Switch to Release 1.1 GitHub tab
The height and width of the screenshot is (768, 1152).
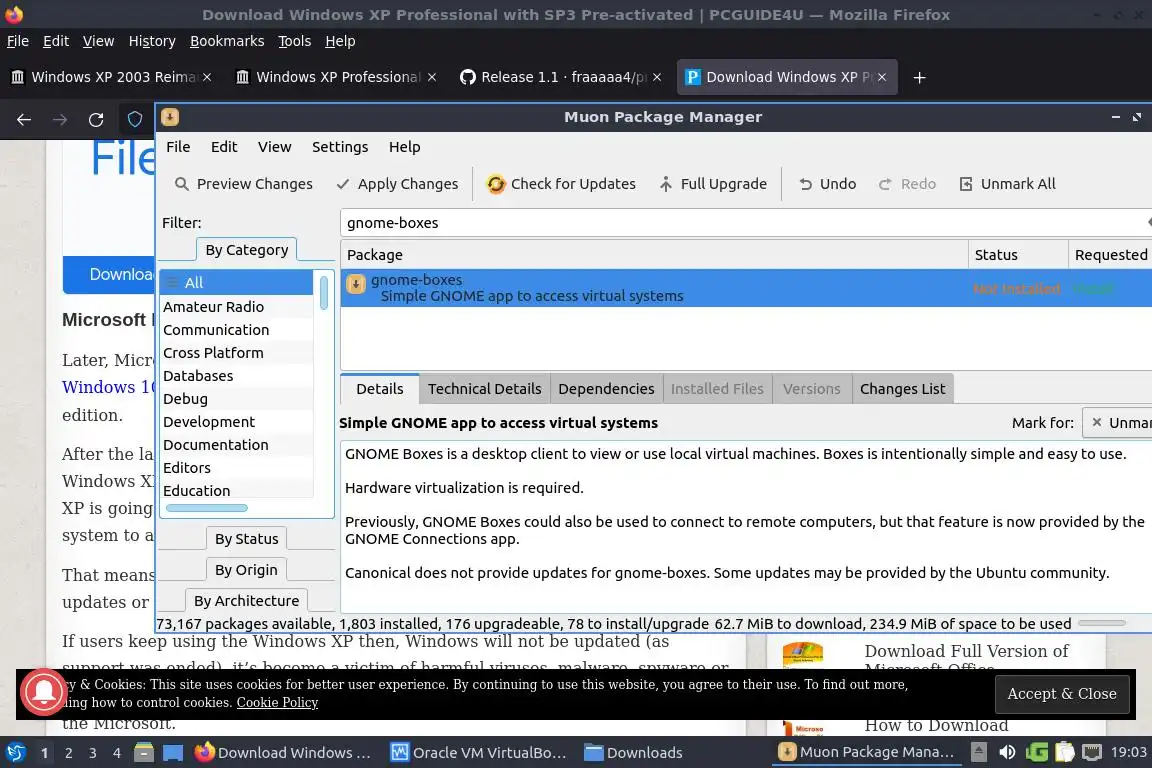(562, 77)
